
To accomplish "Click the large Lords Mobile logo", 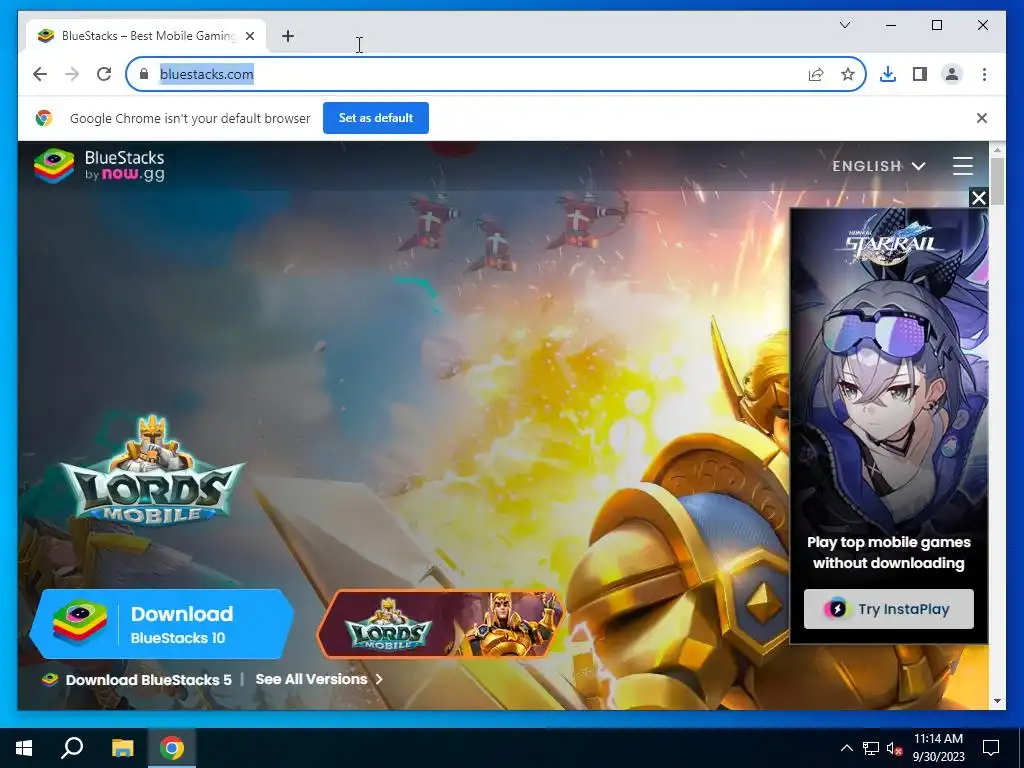I will (152, 470).
